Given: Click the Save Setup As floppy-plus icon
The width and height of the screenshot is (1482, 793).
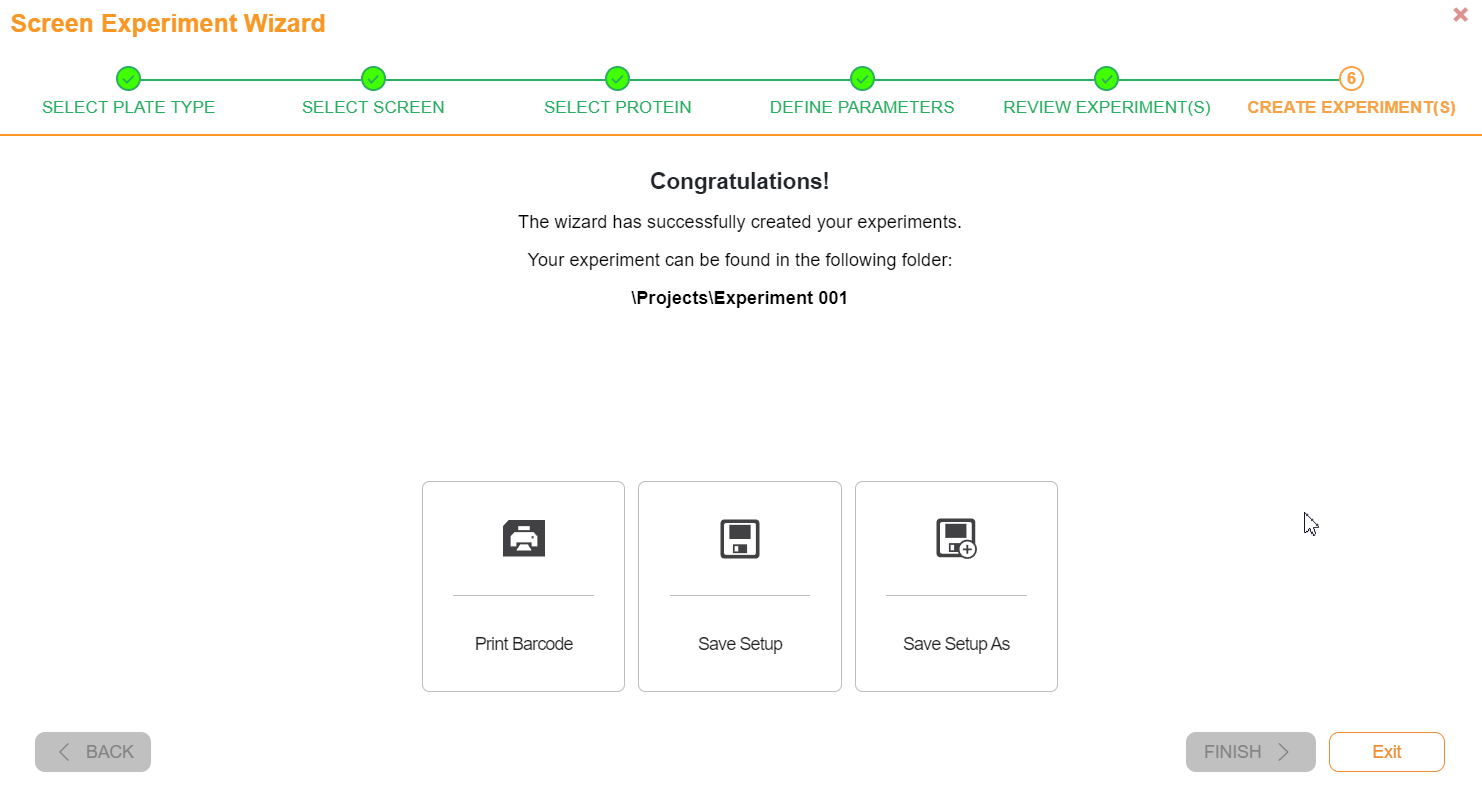Looking at the screenshot, I should [955, 538].
